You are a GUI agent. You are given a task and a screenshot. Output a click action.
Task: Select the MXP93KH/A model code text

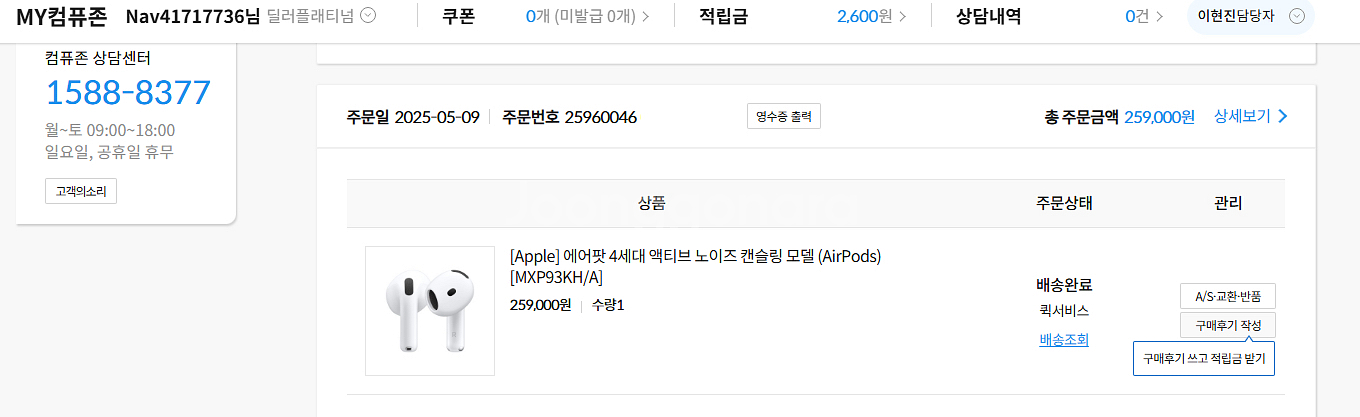[556, 277]
